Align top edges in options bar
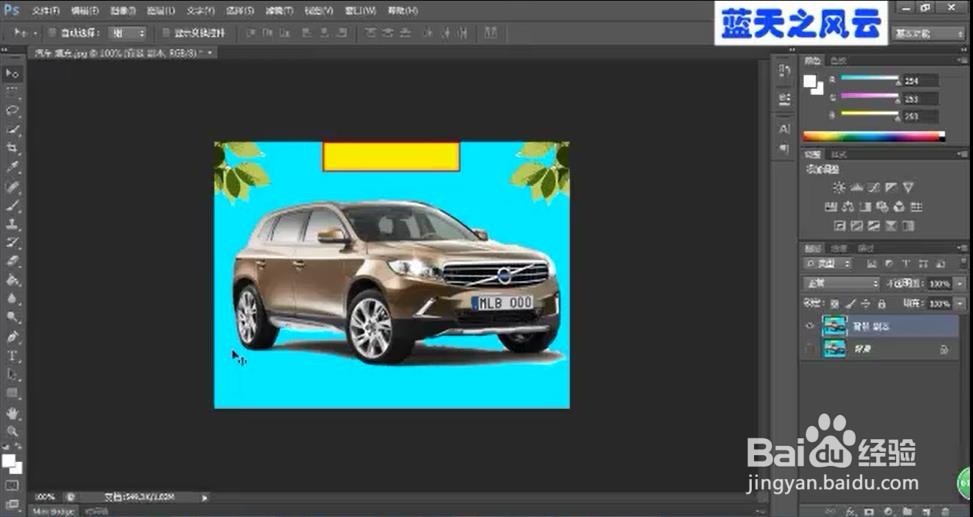Screen dimensions: 973x517 [x=251, y=33]
